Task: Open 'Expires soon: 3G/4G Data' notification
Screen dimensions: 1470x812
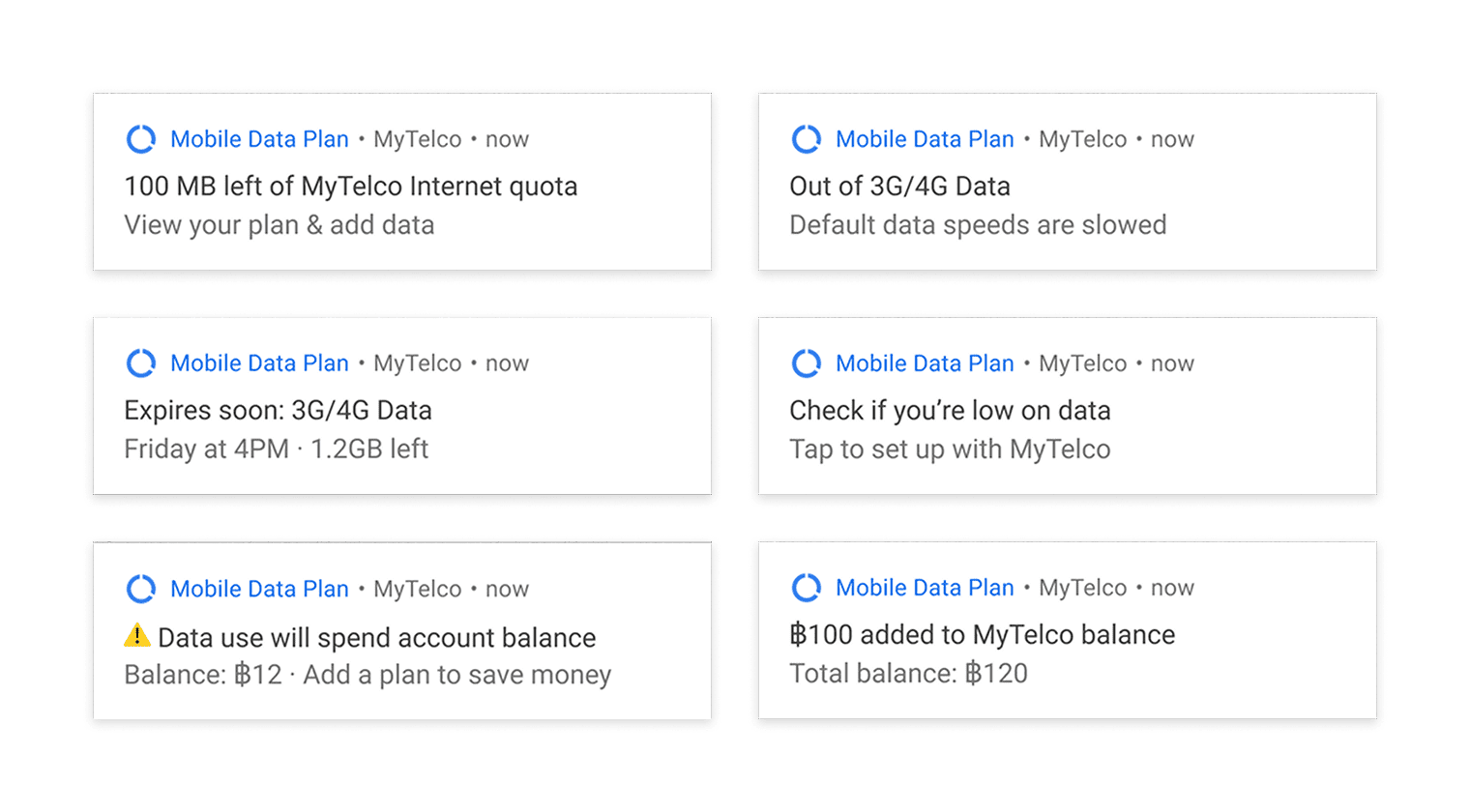Action: point(278,411)
